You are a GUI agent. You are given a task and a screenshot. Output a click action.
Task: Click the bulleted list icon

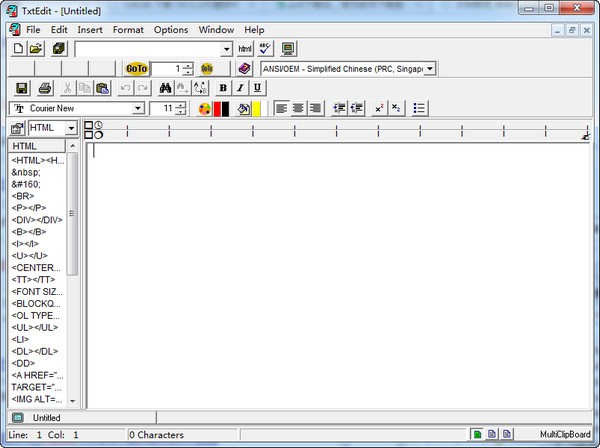(x=420, y=108)
